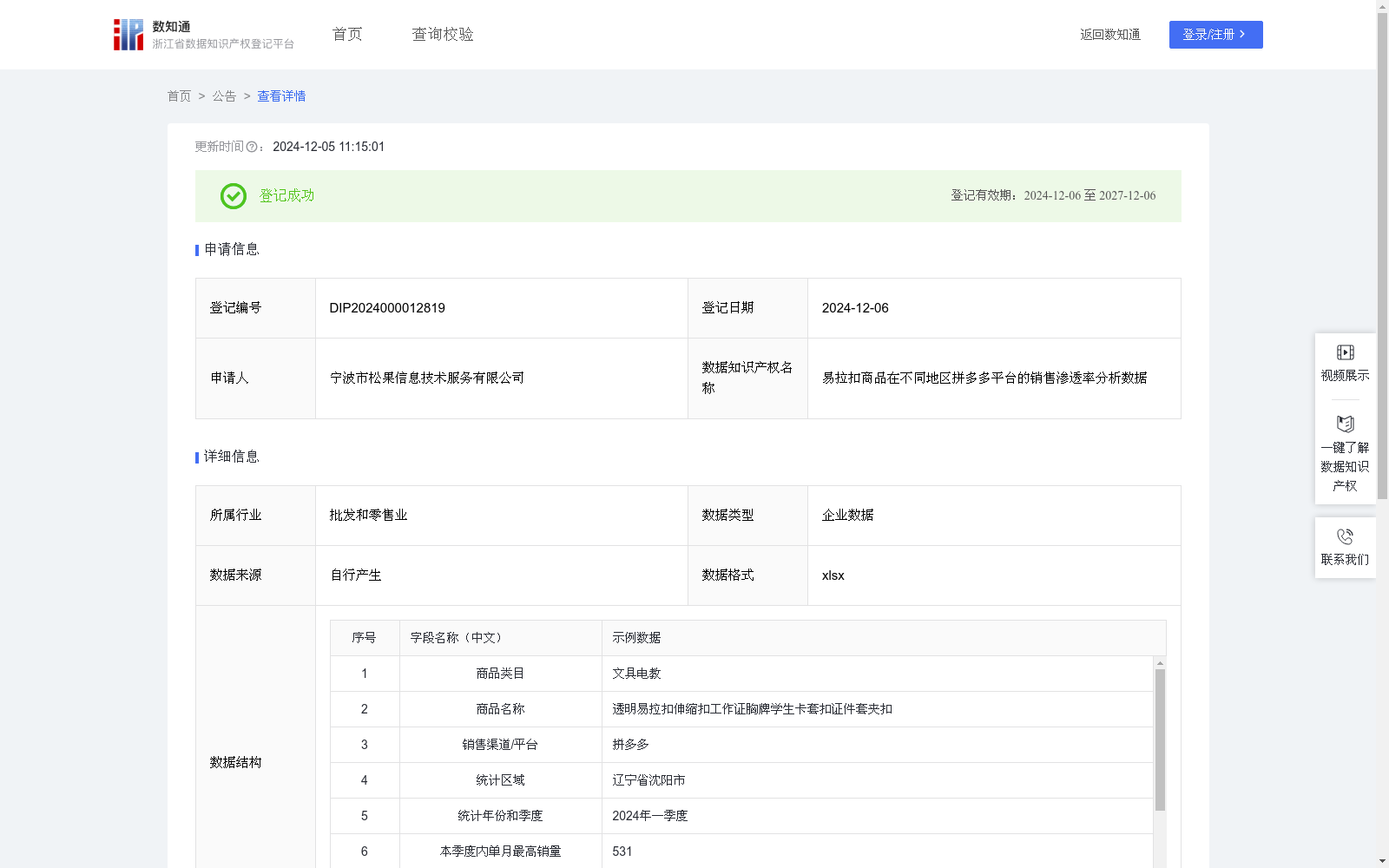Select registration number DIP2024000012819
Viewport: 1389px width, 868px height.
pos(387,308)
